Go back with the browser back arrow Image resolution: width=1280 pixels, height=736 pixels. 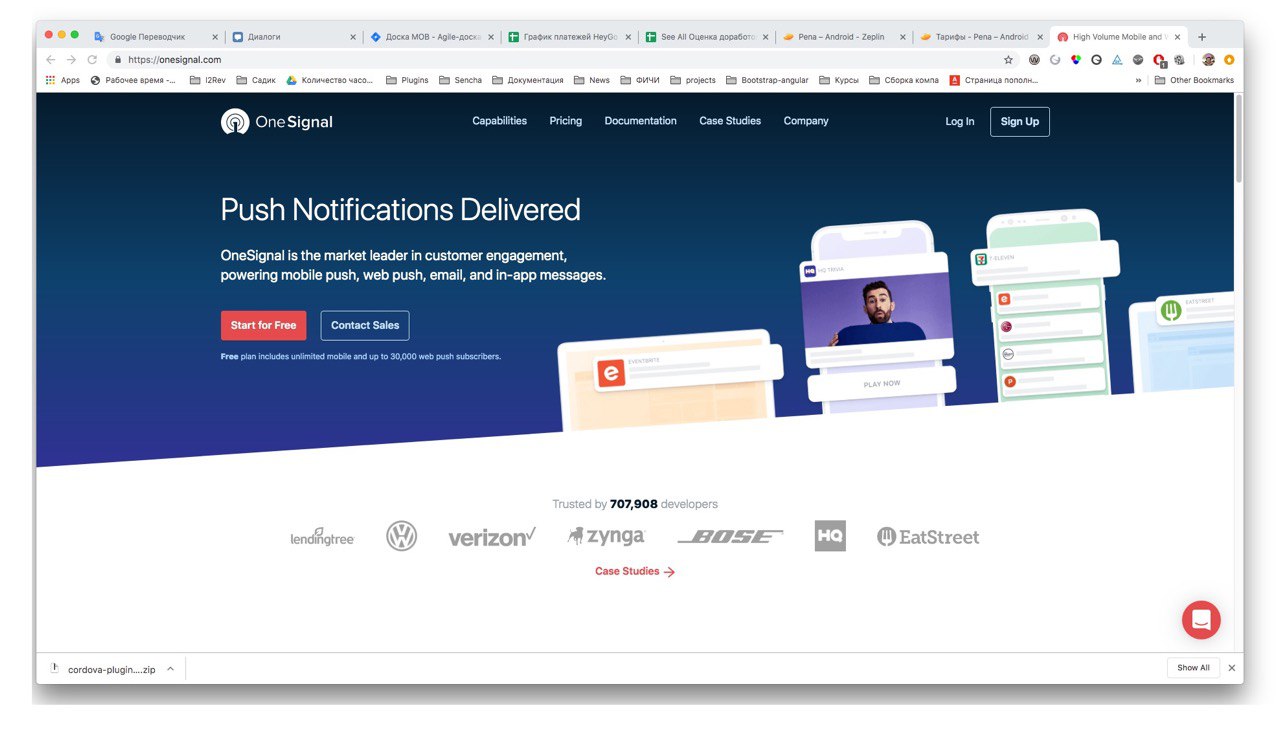click(51, 60)
